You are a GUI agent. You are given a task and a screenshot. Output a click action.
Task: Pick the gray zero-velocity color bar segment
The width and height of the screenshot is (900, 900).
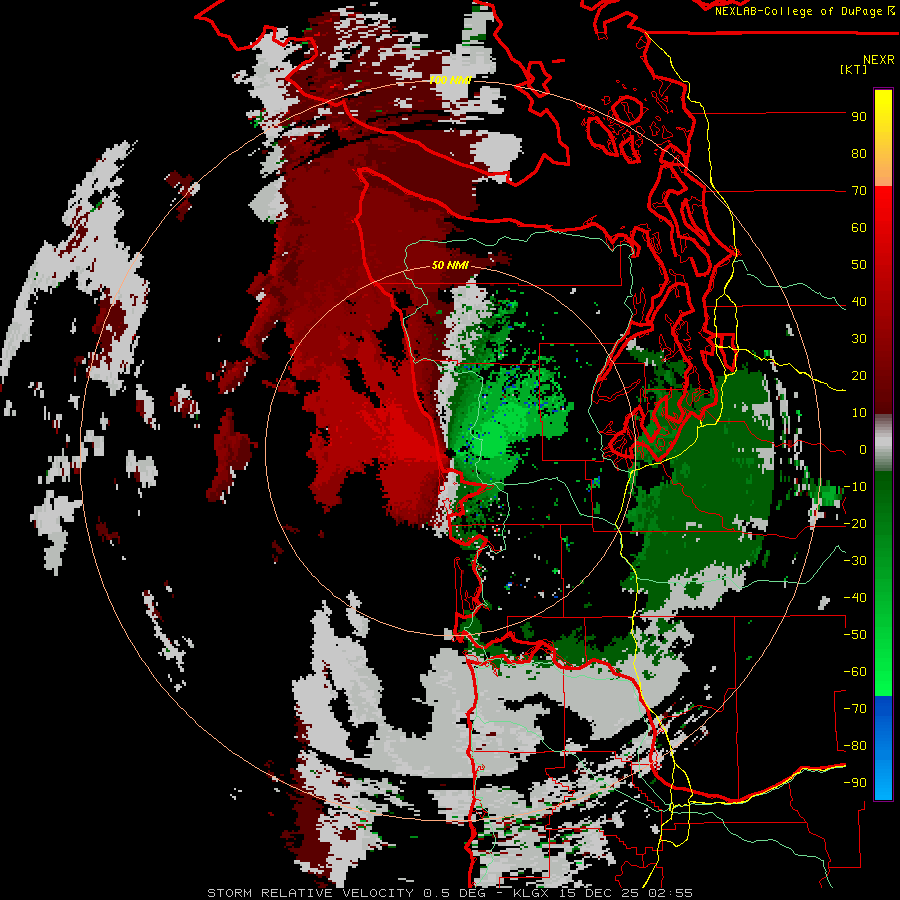(x=883, y=443)
